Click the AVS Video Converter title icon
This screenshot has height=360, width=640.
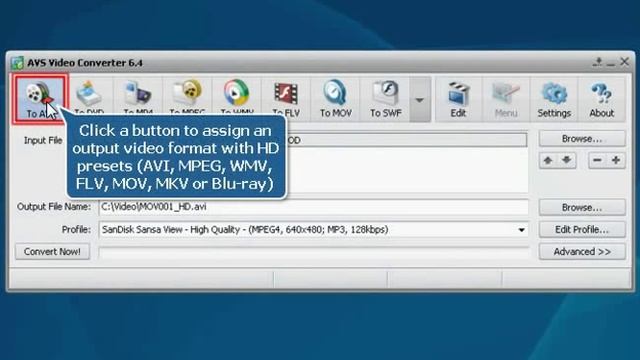[17, 63]
